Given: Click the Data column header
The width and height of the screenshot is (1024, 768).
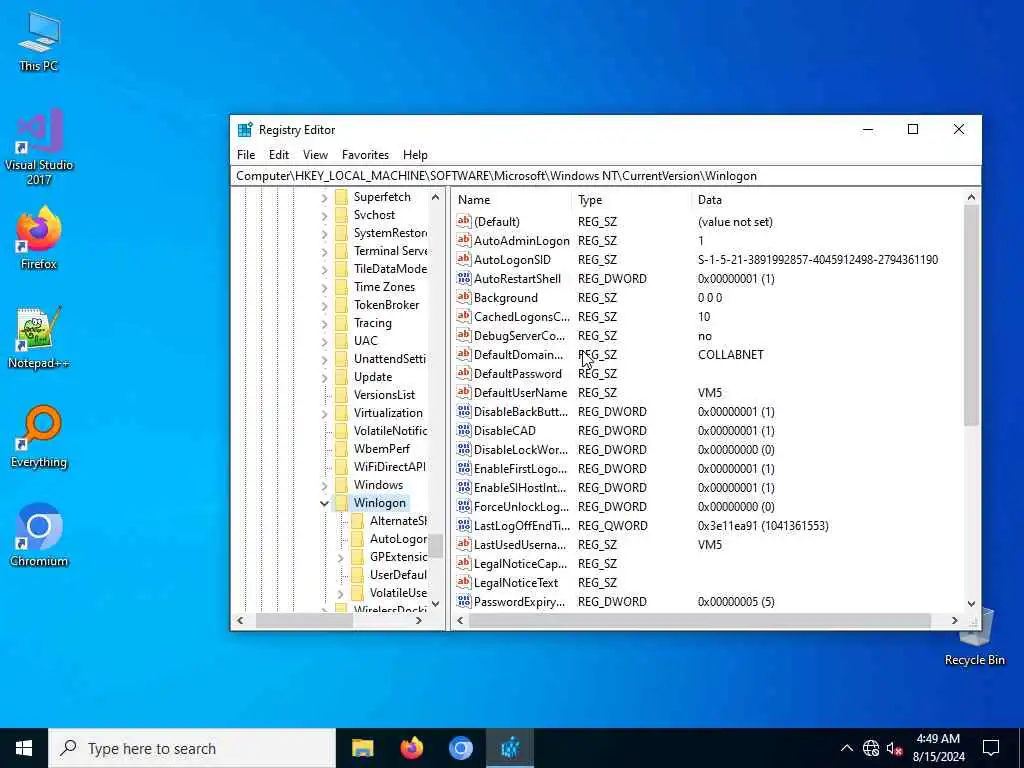Looking at the screenshot, I should point(826,200).
